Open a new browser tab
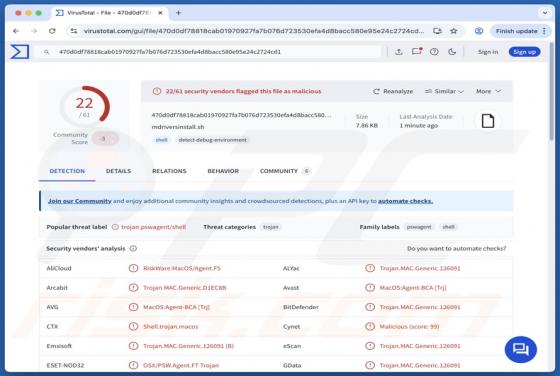The height and width of the screenshot is (376, 560). click(178, 13)
